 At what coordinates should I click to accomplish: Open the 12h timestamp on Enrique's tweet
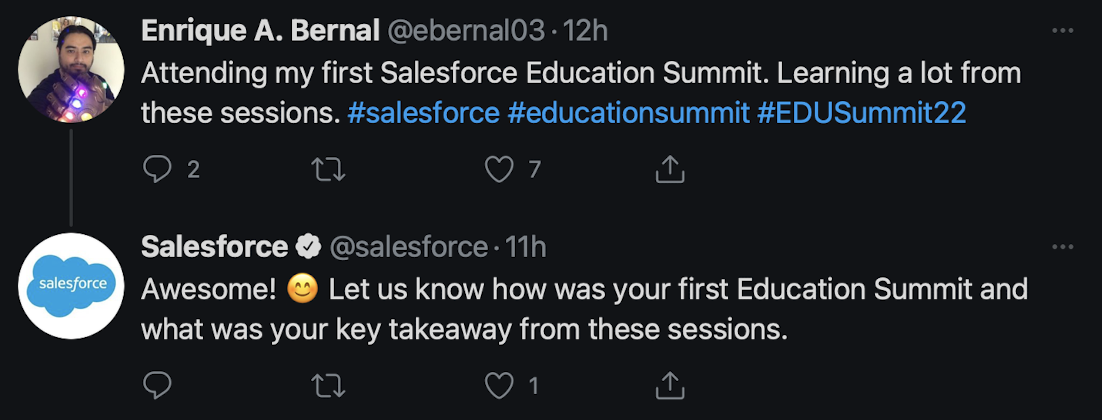point(585,31)
